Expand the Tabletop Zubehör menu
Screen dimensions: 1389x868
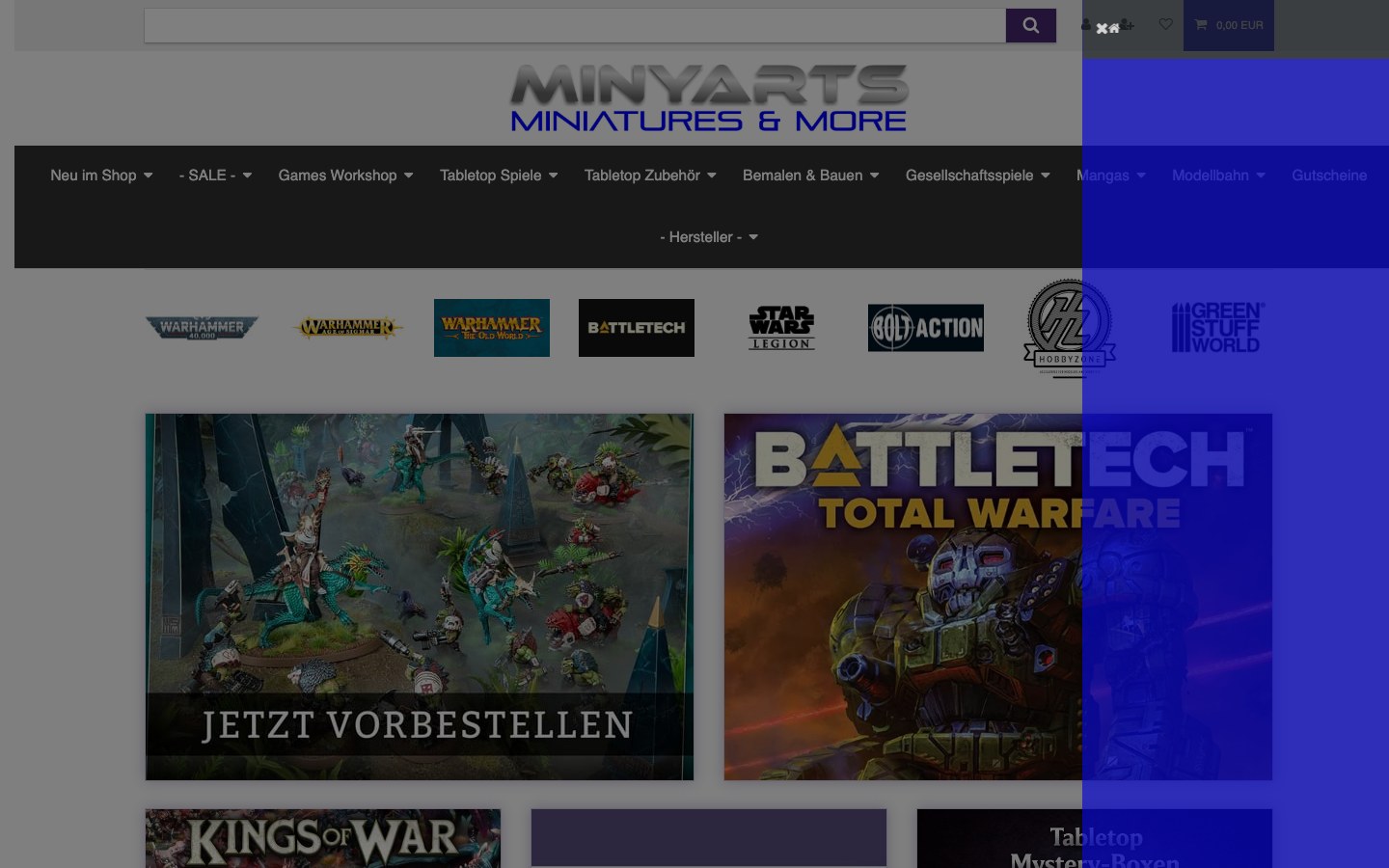(x=650, y=176)
